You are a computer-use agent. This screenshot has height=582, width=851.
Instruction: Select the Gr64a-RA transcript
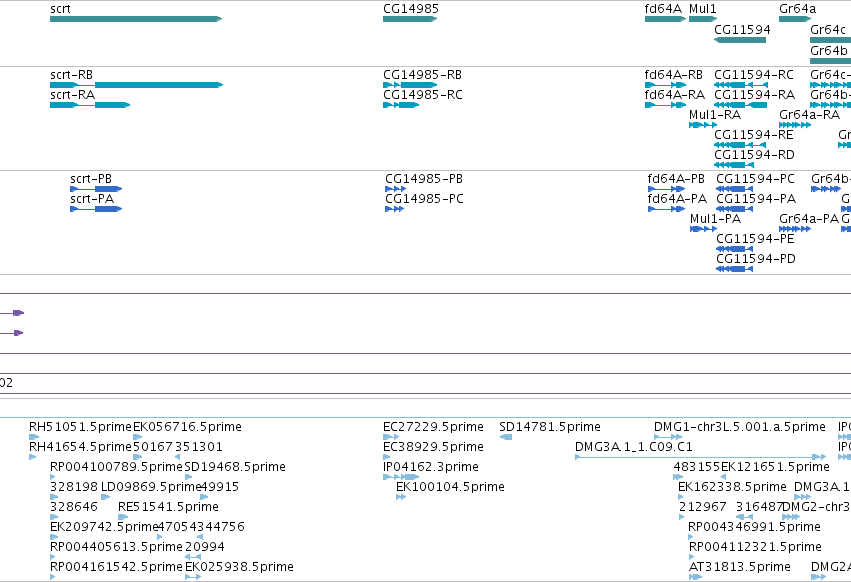coord(795,125)
